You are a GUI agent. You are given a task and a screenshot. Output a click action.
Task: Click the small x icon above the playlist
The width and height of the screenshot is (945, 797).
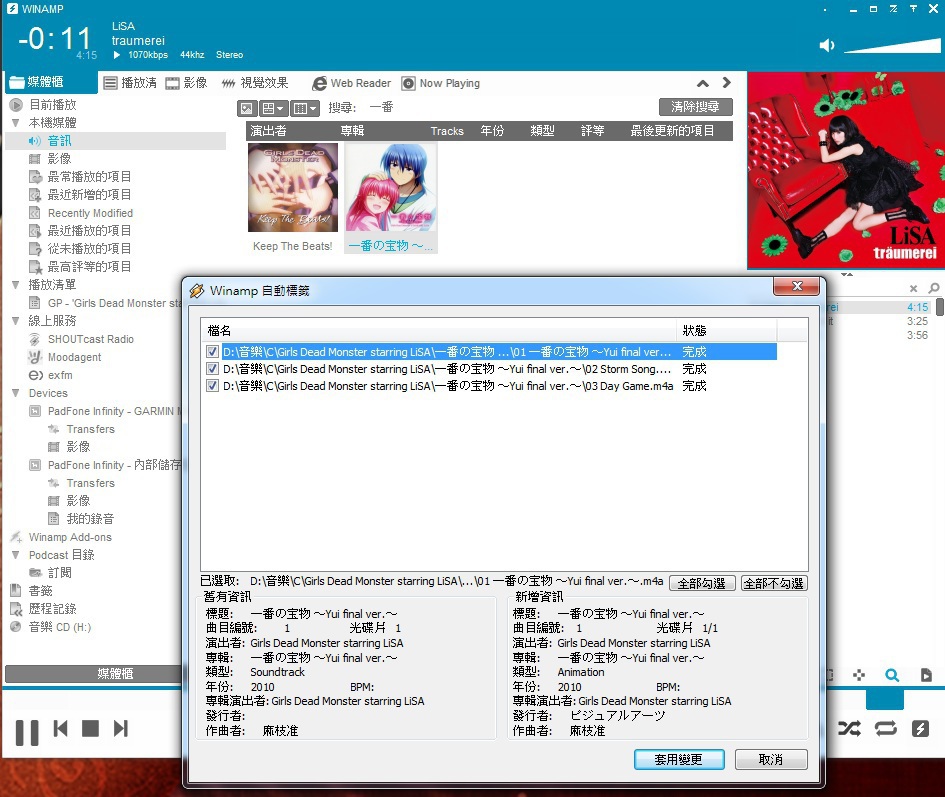[914, 289]
